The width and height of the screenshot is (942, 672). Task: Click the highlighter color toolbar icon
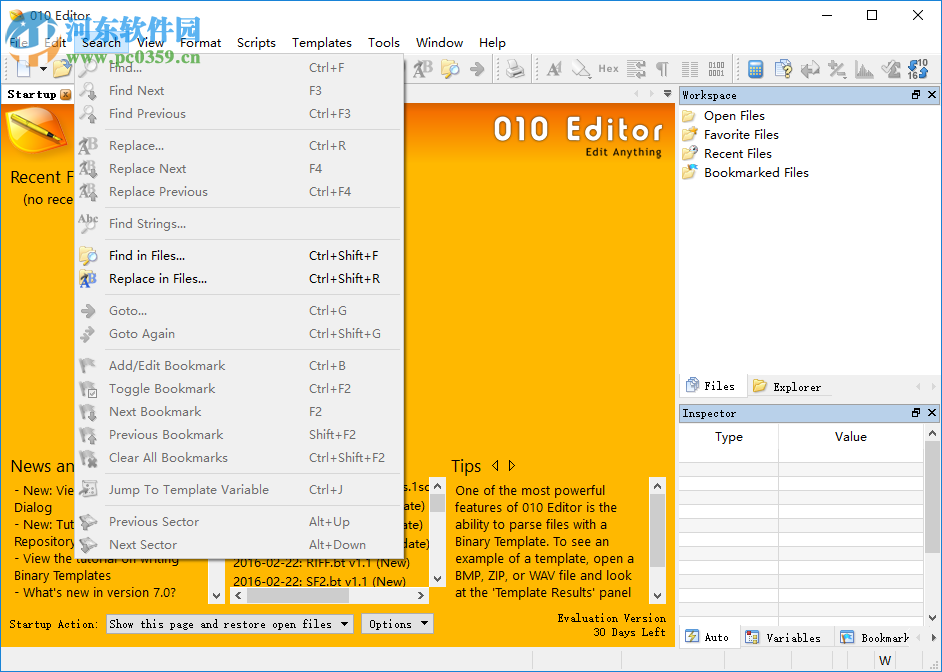581,69
